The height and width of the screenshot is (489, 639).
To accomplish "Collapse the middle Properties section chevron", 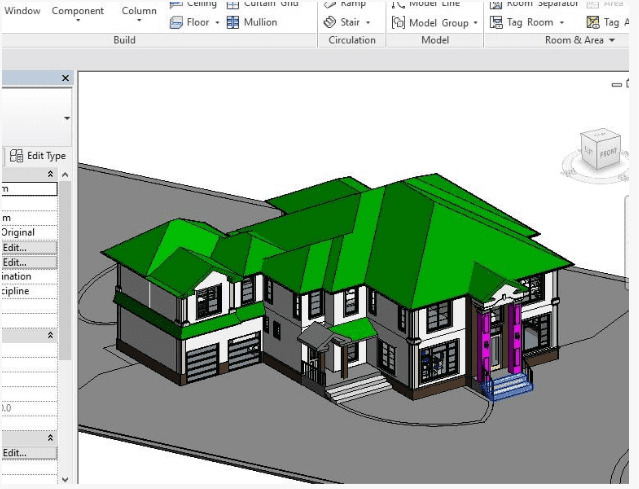I will (51, 336).
